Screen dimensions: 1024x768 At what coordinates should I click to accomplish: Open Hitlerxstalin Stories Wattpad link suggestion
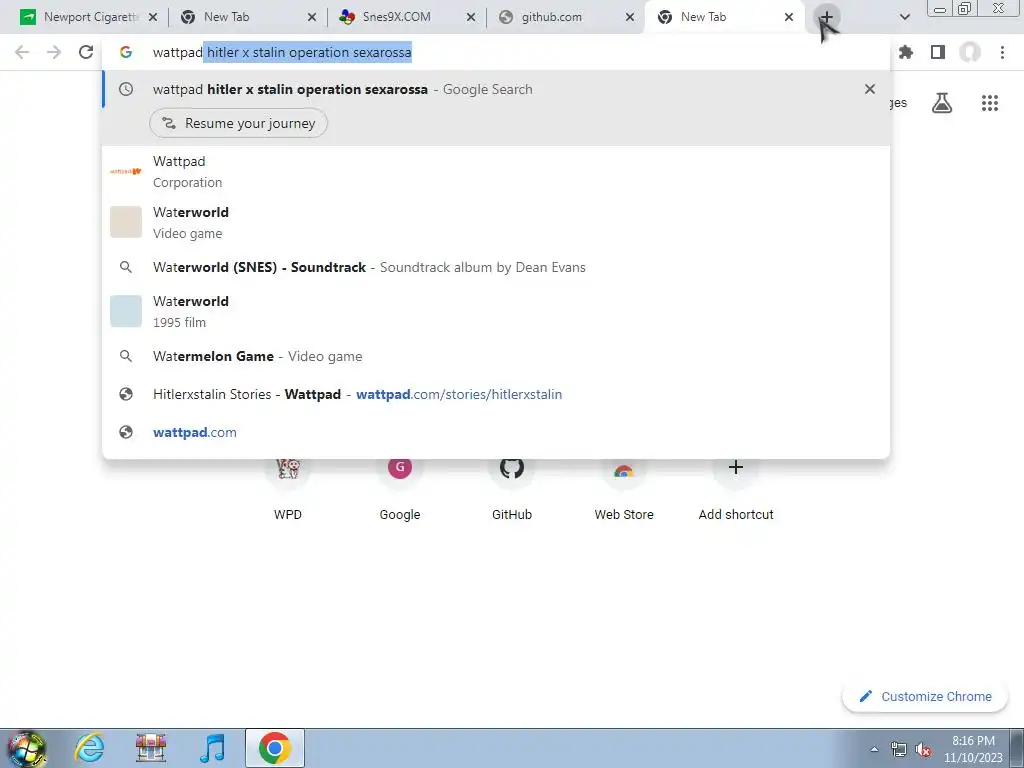(496, 394)
